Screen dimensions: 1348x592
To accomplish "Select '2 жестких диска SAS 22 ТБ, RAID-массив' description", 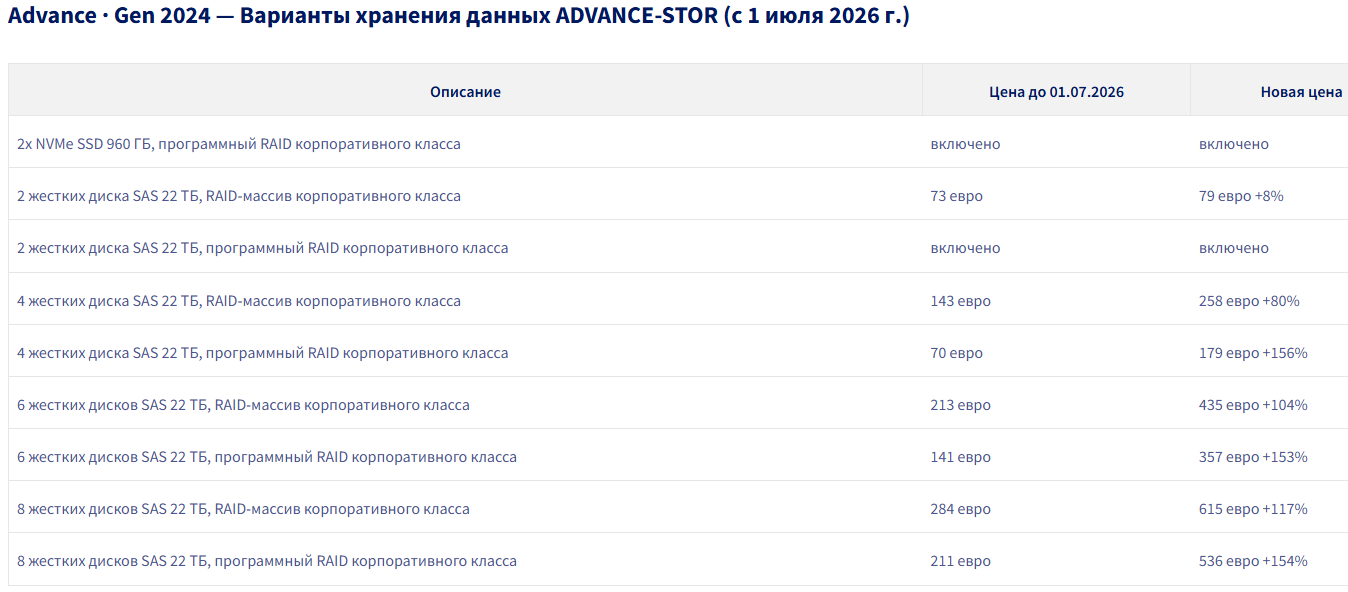I will [x=239, y=196].
